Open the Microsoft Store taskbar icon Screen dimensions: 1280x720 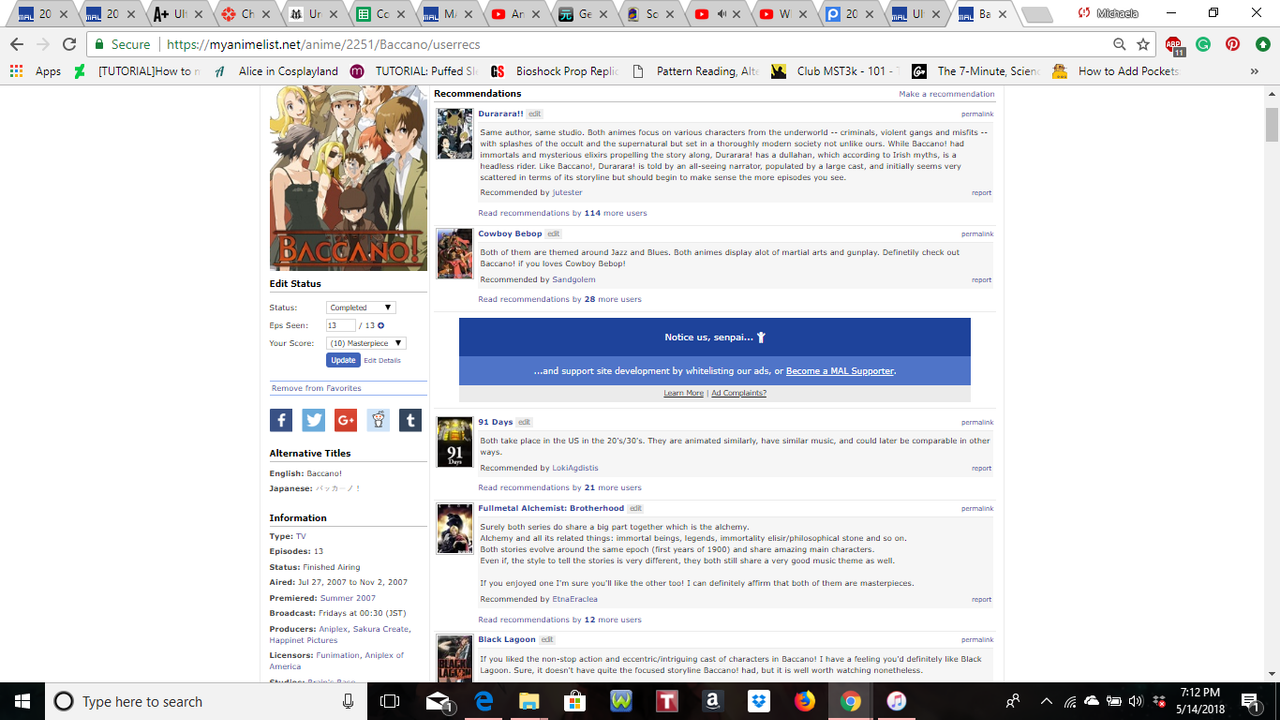[574, 701]
